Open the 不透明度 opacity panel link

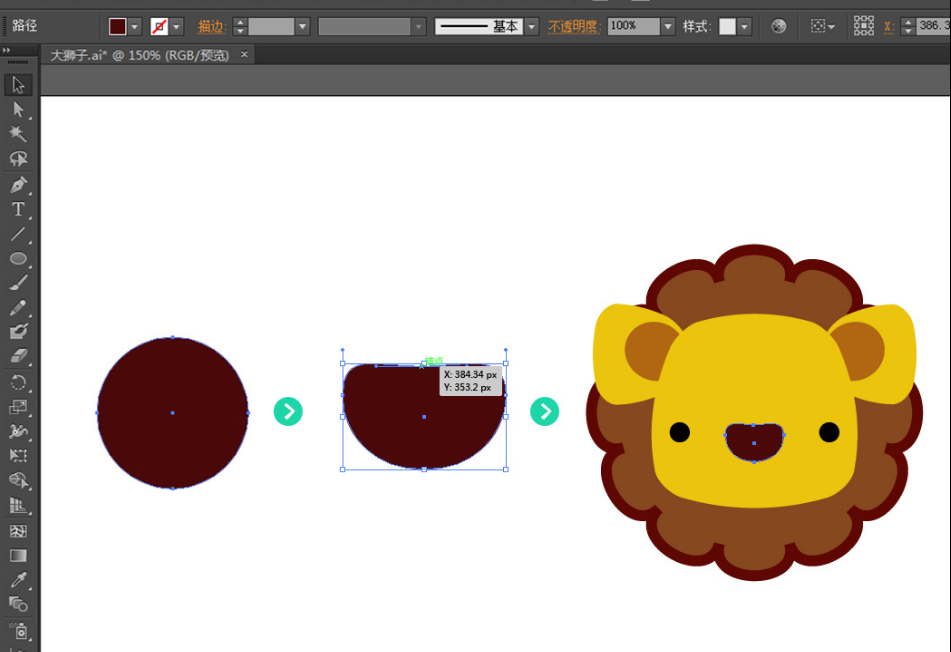coord(574,26)
